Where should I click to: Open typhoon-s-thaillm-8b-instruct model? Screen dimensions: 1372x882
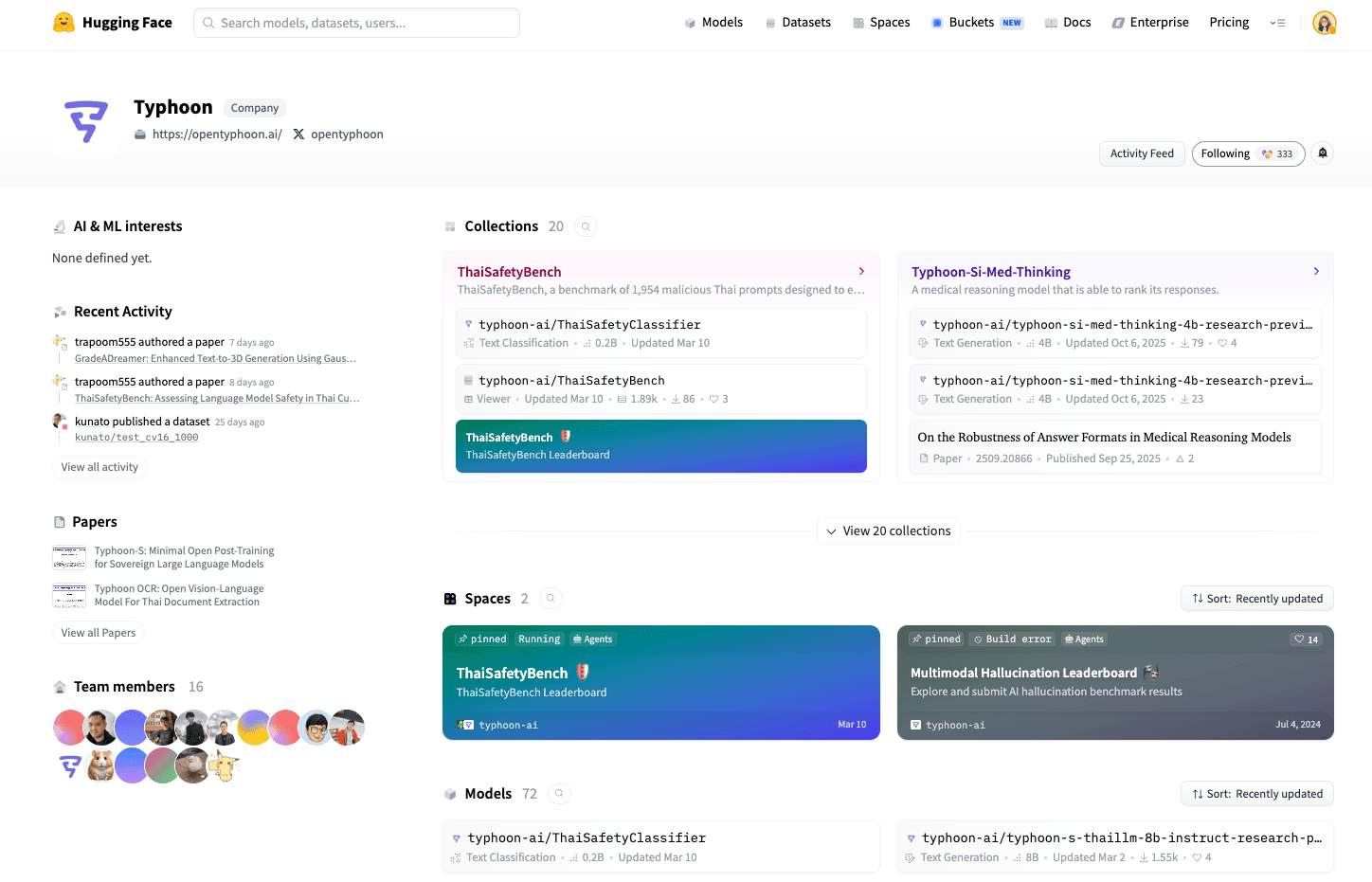tap(1115, 847)
